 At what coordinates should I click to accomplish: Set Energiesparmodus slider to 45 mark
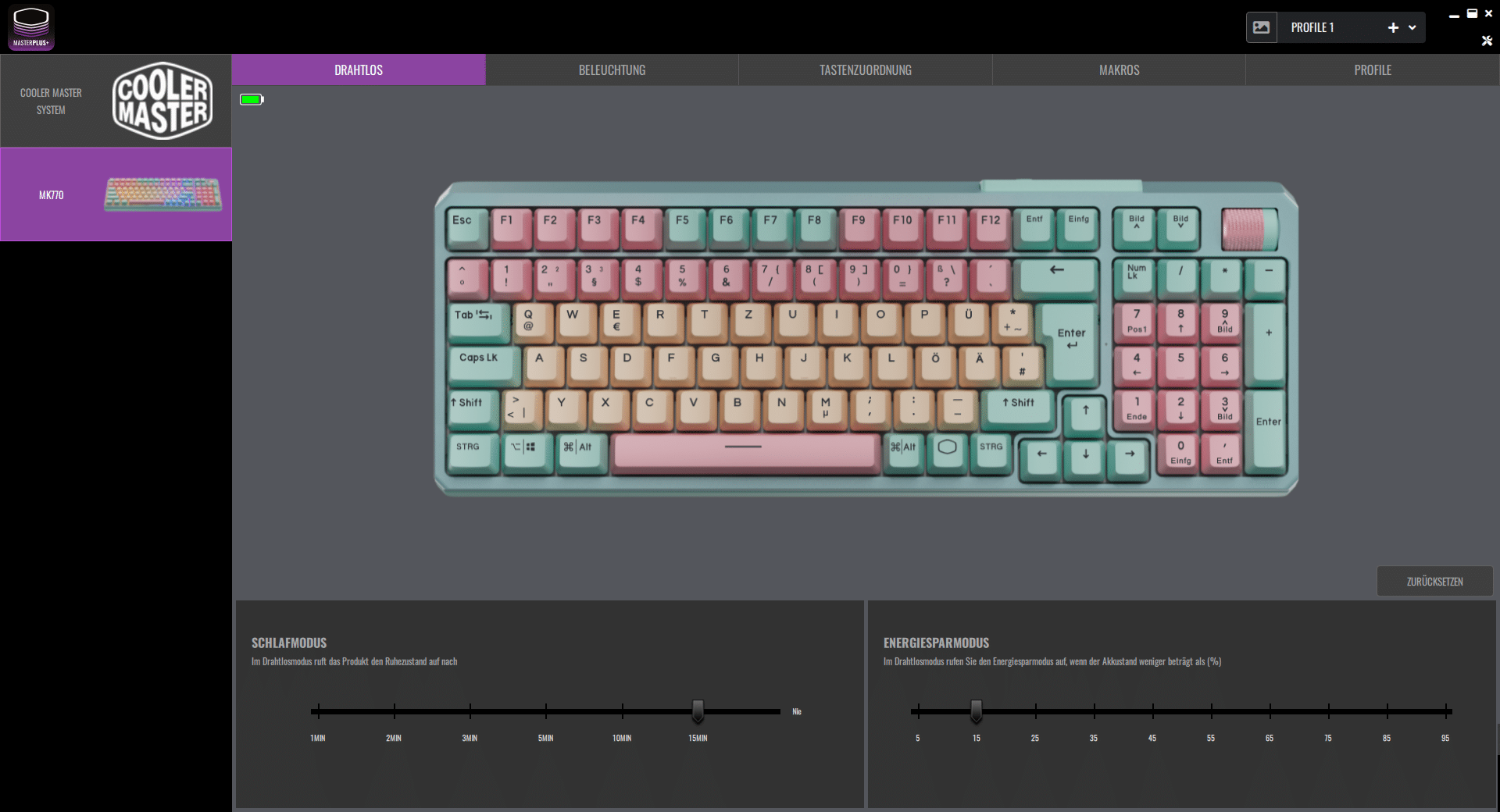[x=1152, y=711]
